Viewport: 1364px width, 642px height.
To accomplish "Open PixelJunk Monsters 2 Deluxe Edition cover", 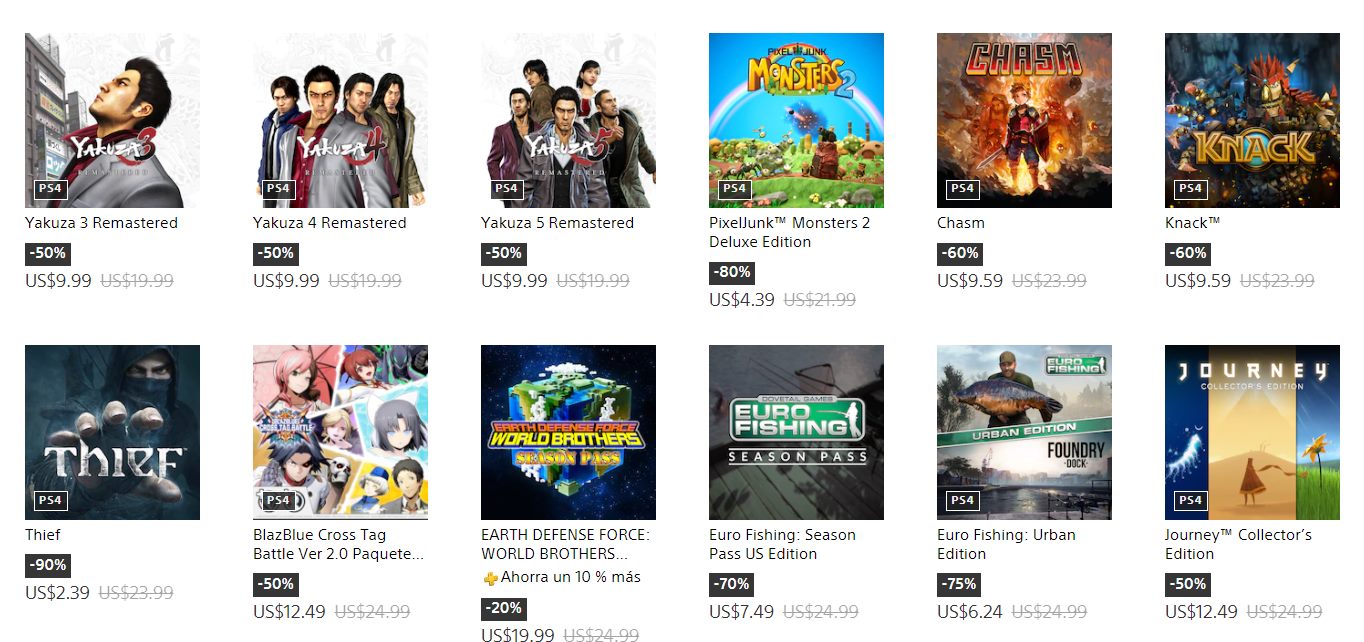I will (x=796, y=120).
